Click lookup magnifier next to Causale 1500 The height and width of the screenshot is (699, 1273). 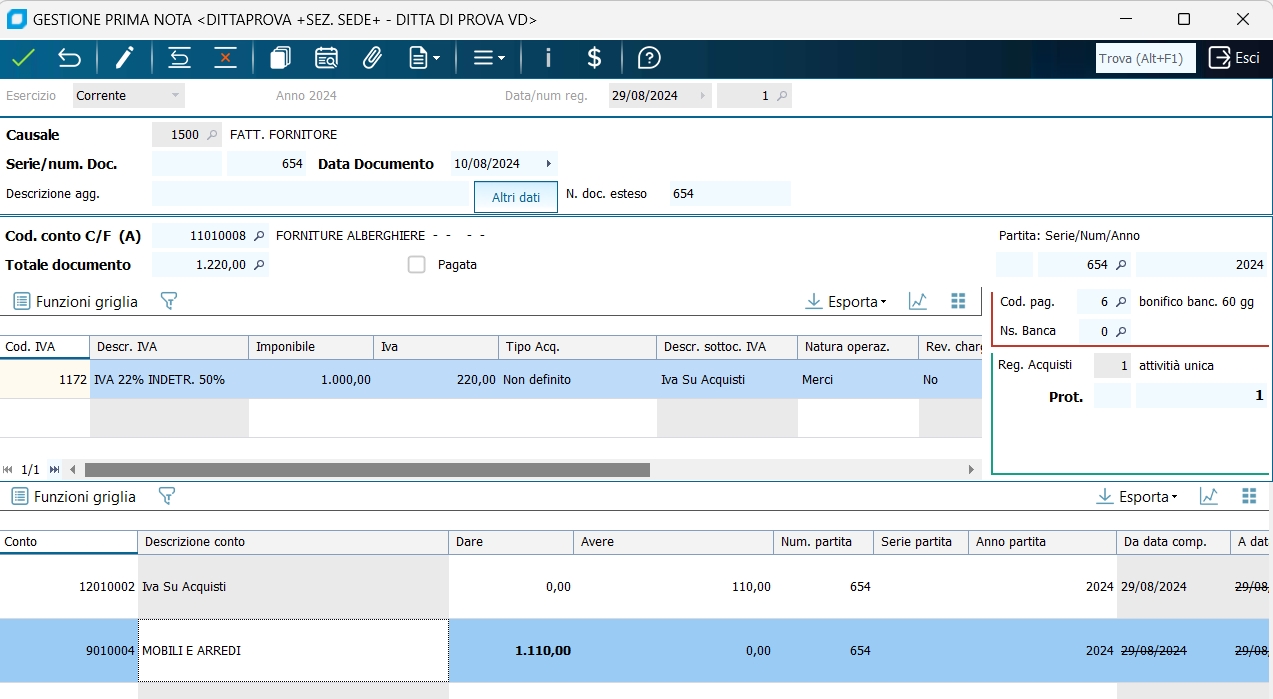point(212,135)
